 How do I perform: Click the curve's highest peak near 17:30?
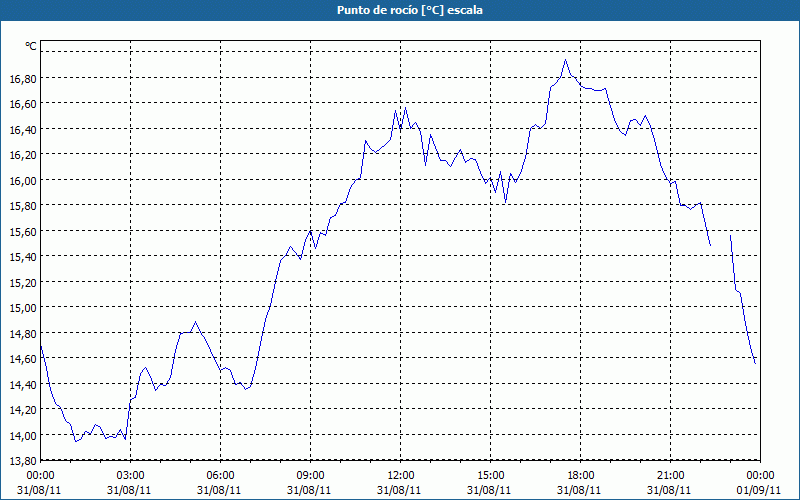click(x=565, y=60)
